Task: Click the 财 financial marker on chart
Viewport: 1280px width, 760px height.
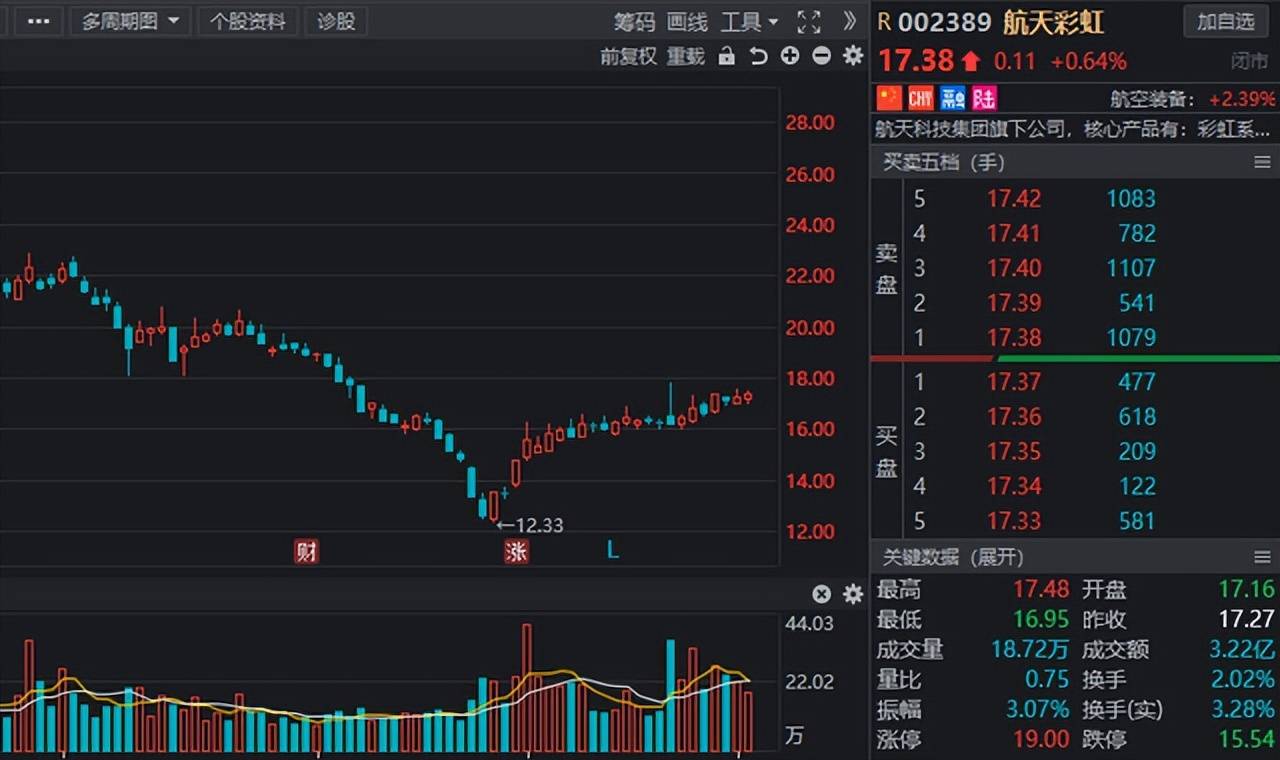Action: pyautogui.click(x=306, y=550)
